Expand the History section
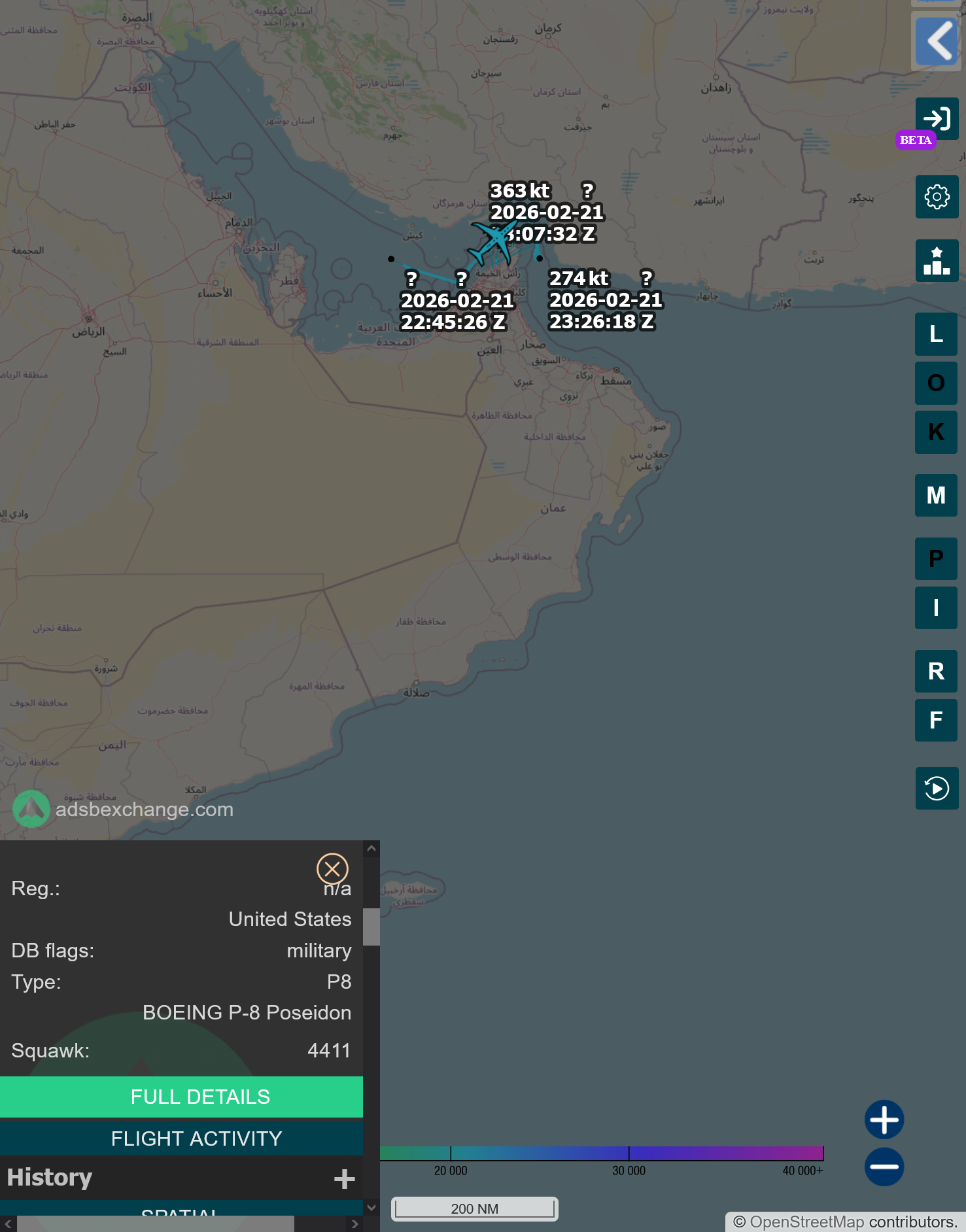Screen dimensions: 966x1232 click(344, 1178)
